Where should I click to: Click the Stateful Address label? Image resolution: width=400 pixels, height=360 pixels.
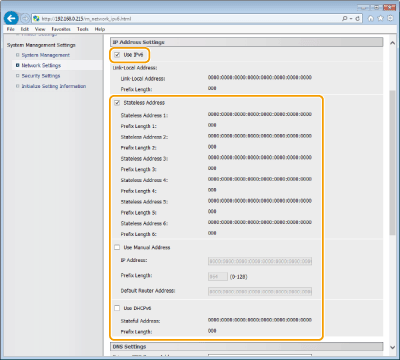140,321
